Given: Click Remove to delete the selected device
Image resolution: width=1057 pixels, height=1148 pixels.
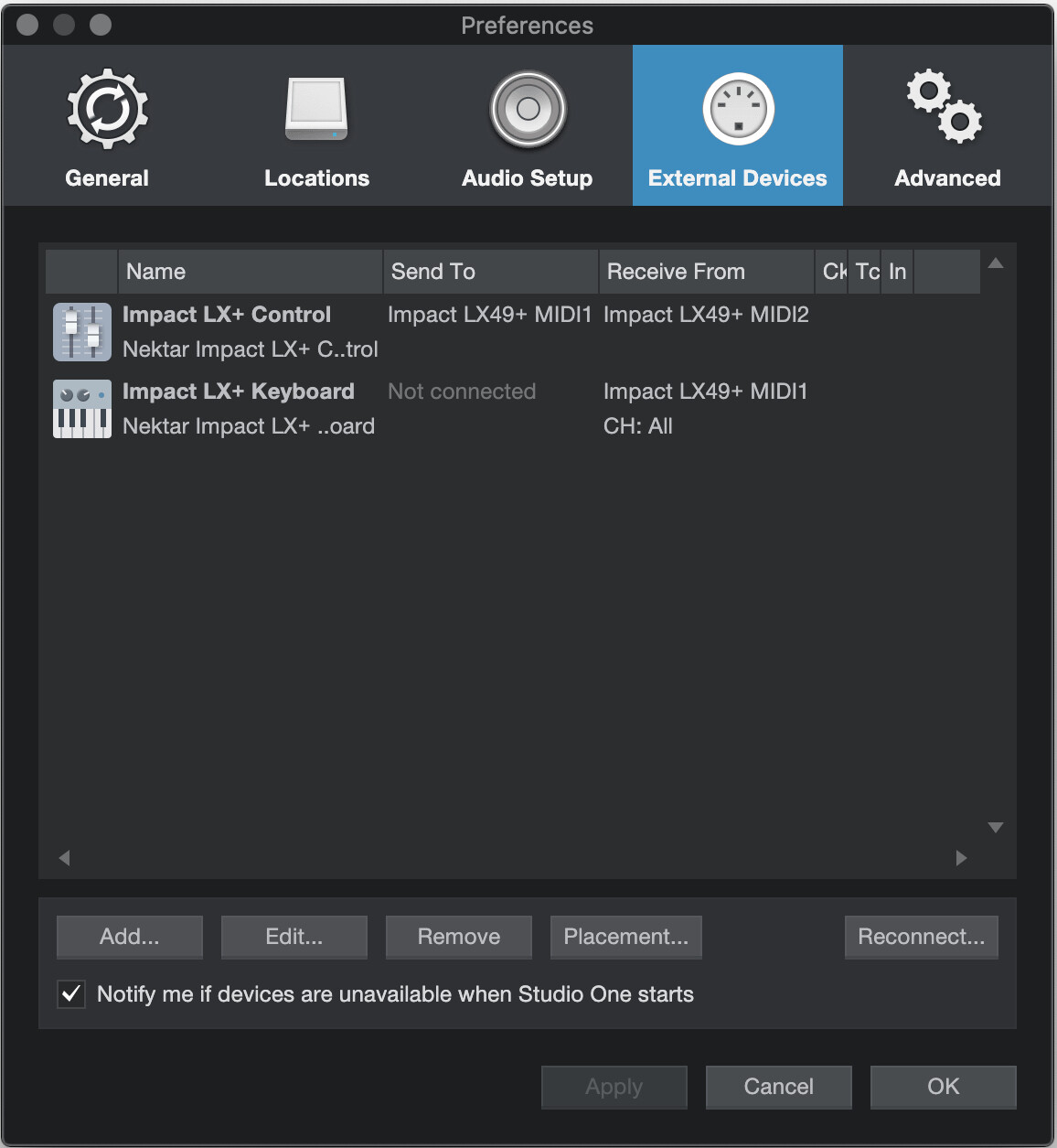Looking at the screenshot, I should (x=458, y=937).
